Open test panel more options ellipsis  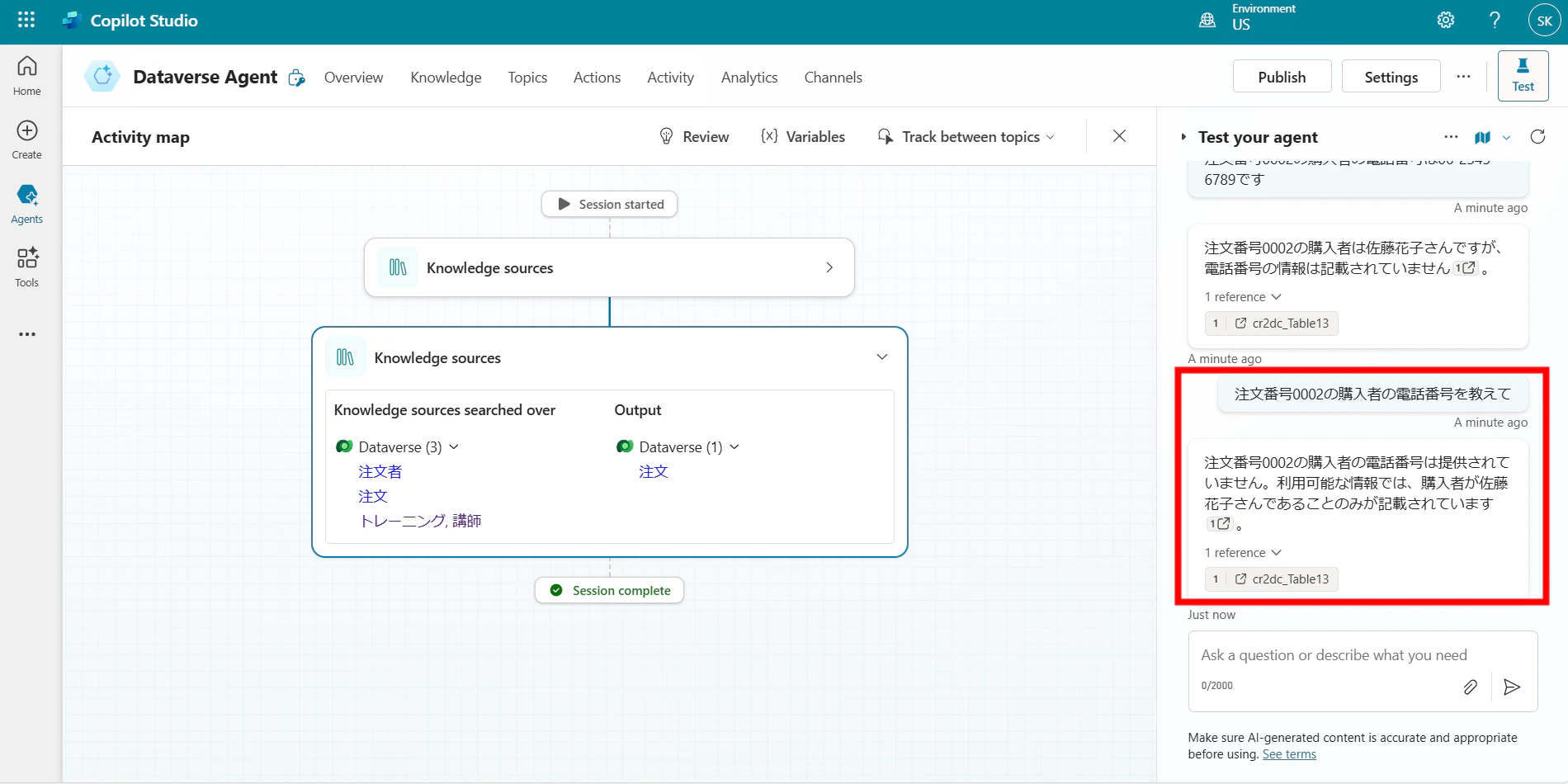(1451, 137)
